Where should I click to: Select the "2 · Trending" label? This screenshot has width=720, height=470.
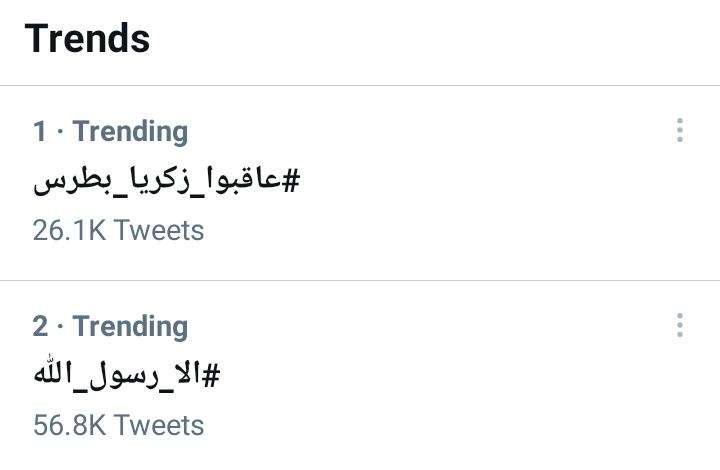coord(110,326)
